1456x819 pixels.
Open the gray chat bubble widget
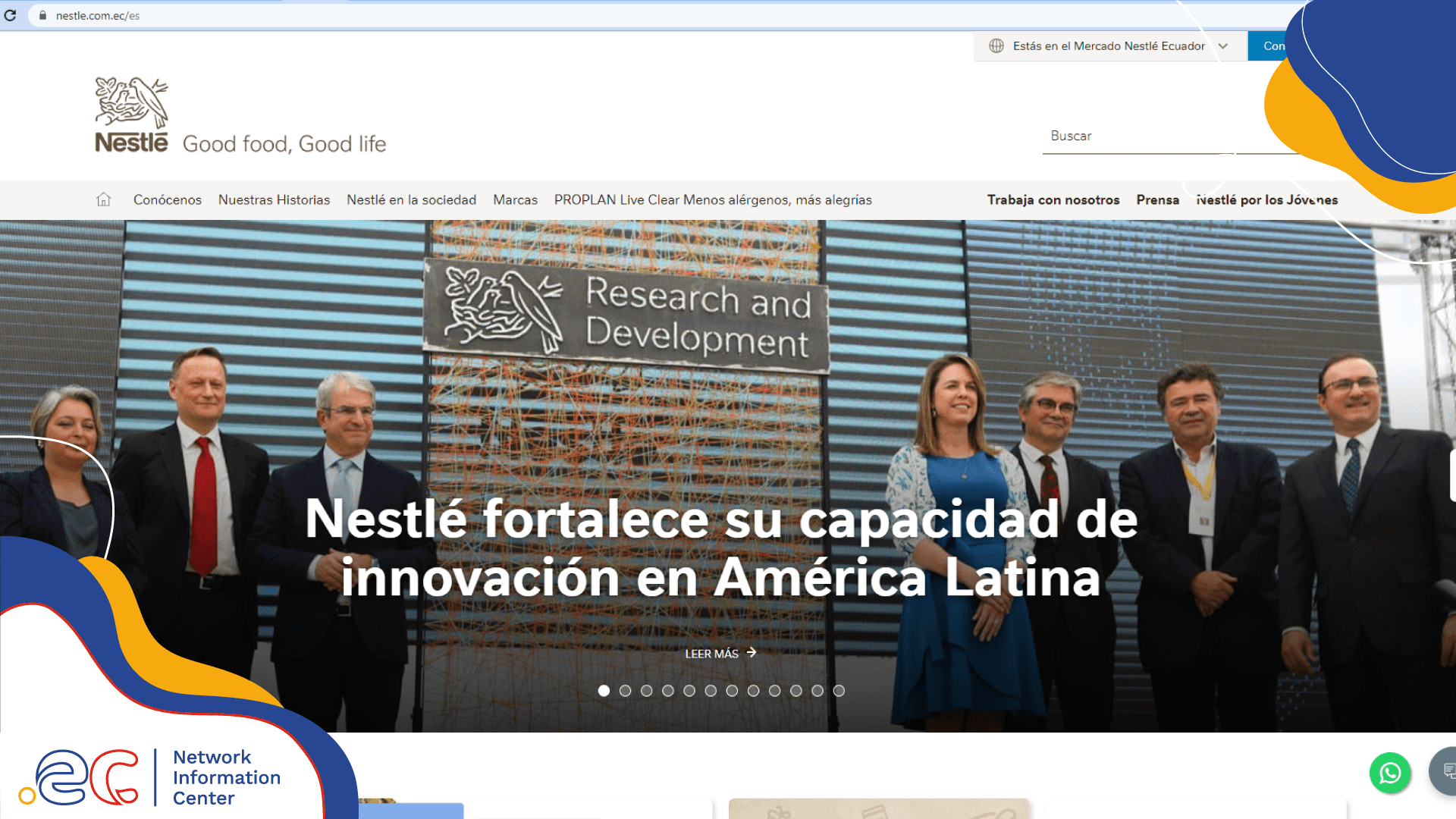click(x=1443, y=771)
